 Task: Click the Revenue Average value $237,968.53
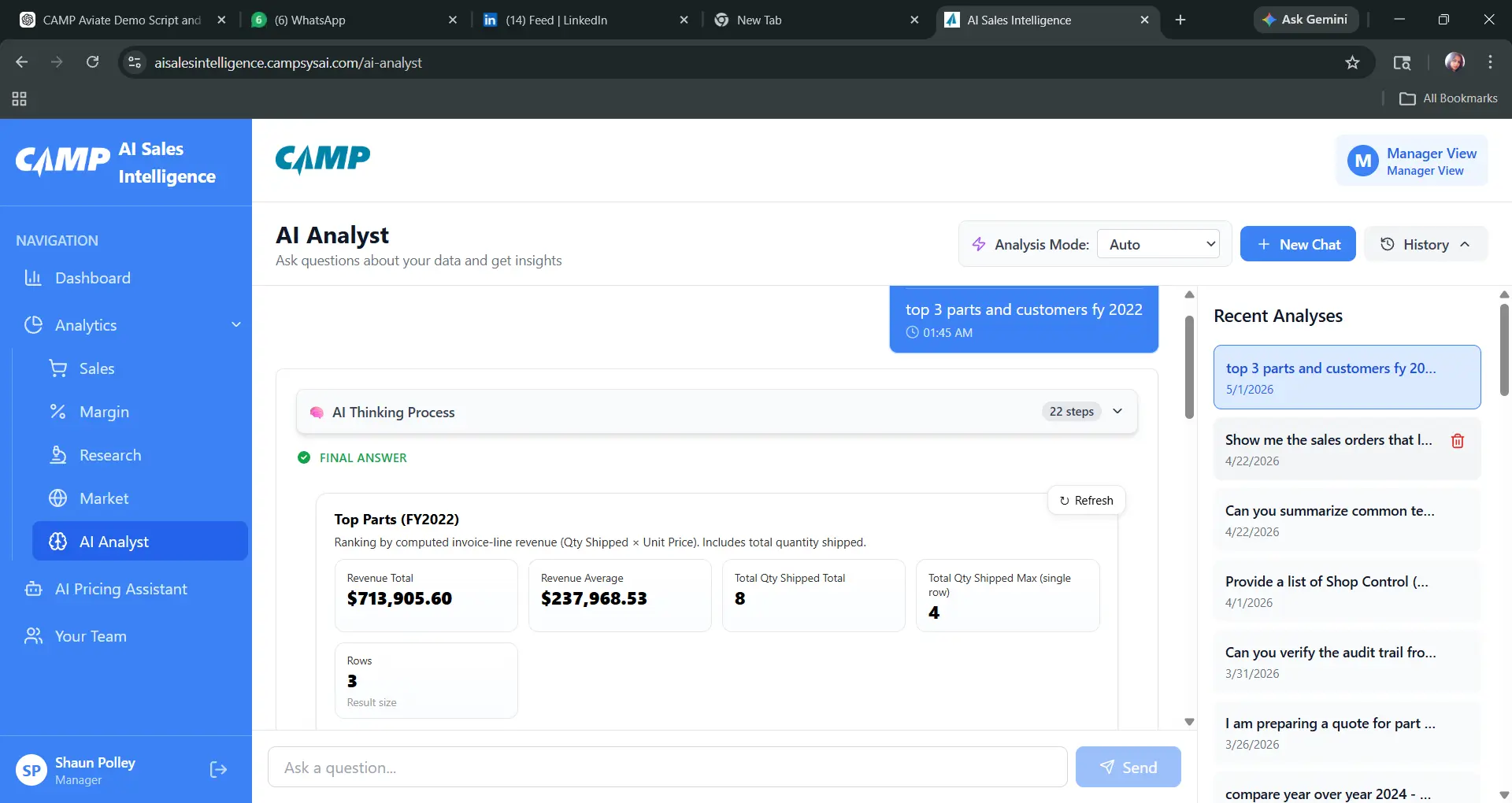[594, 599]
